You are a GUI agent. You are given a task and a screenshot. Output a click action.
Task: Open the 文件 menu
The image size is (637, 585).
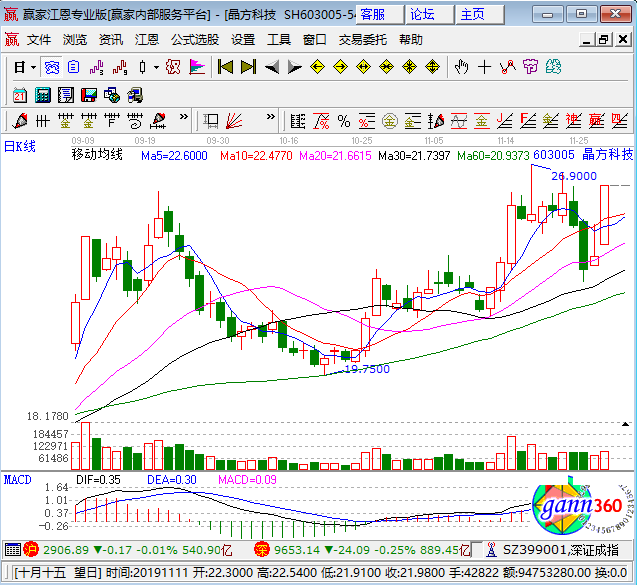coord(39,40)
